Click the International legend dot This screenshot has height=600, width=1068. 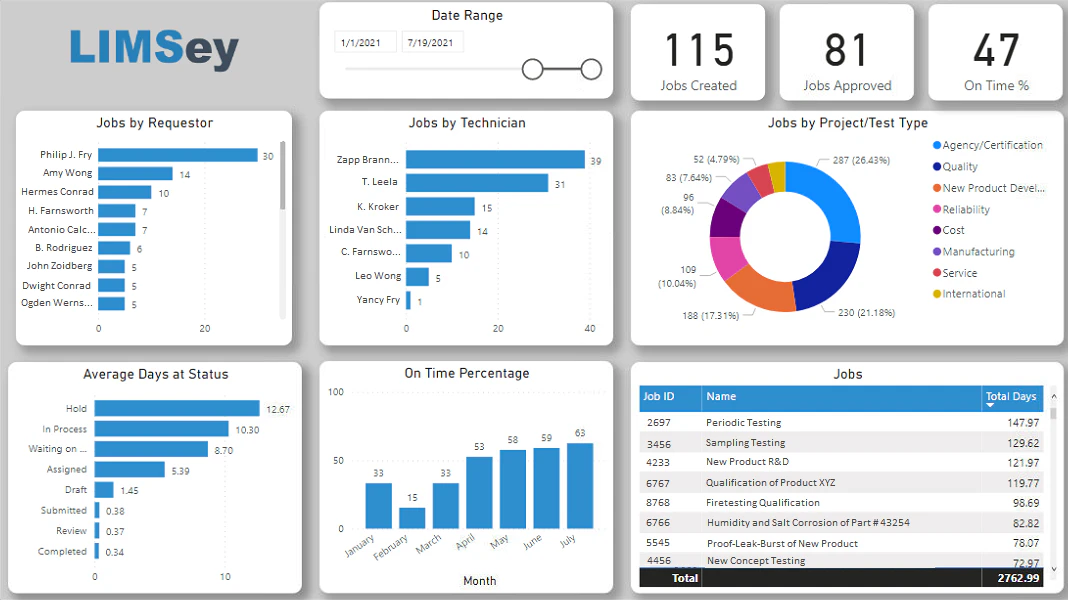click(937, 294)
